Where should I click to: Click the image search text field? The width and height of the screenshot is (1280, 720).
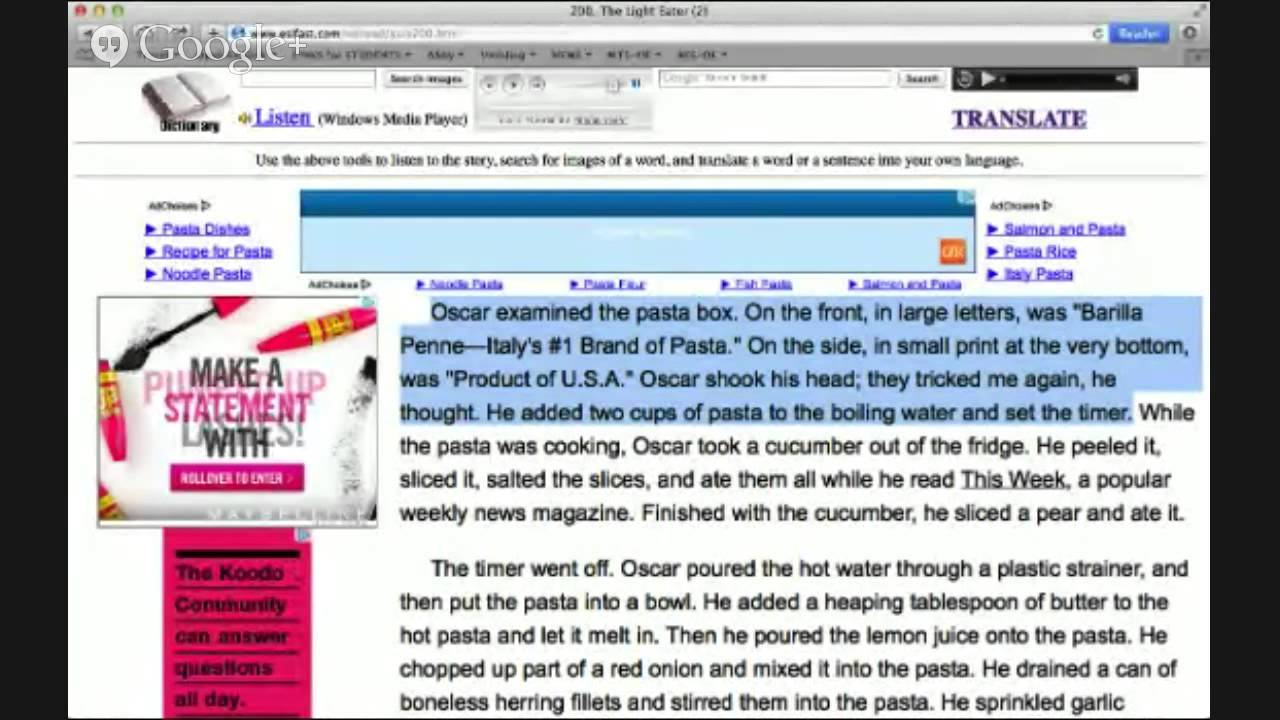308,79
